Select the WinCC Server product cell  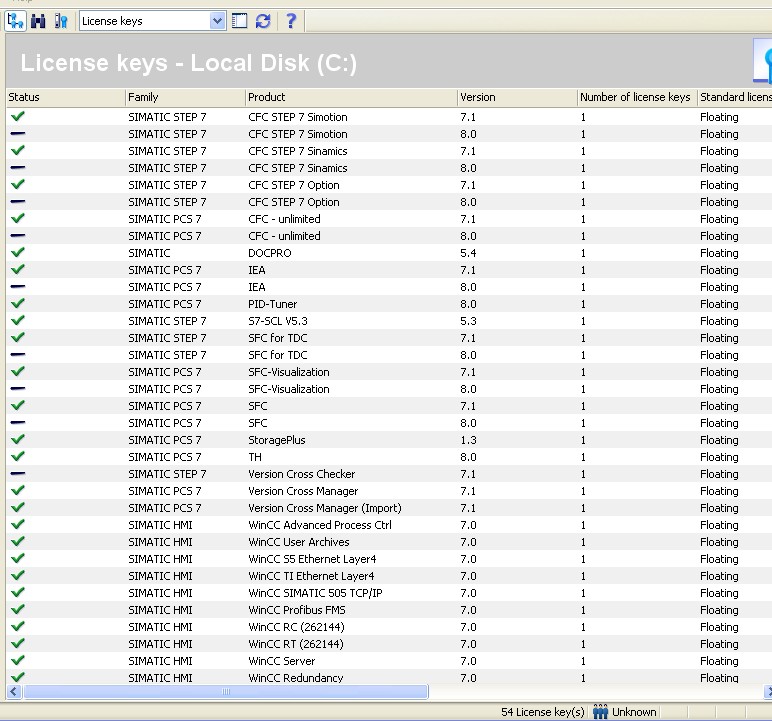coord(282,661)
